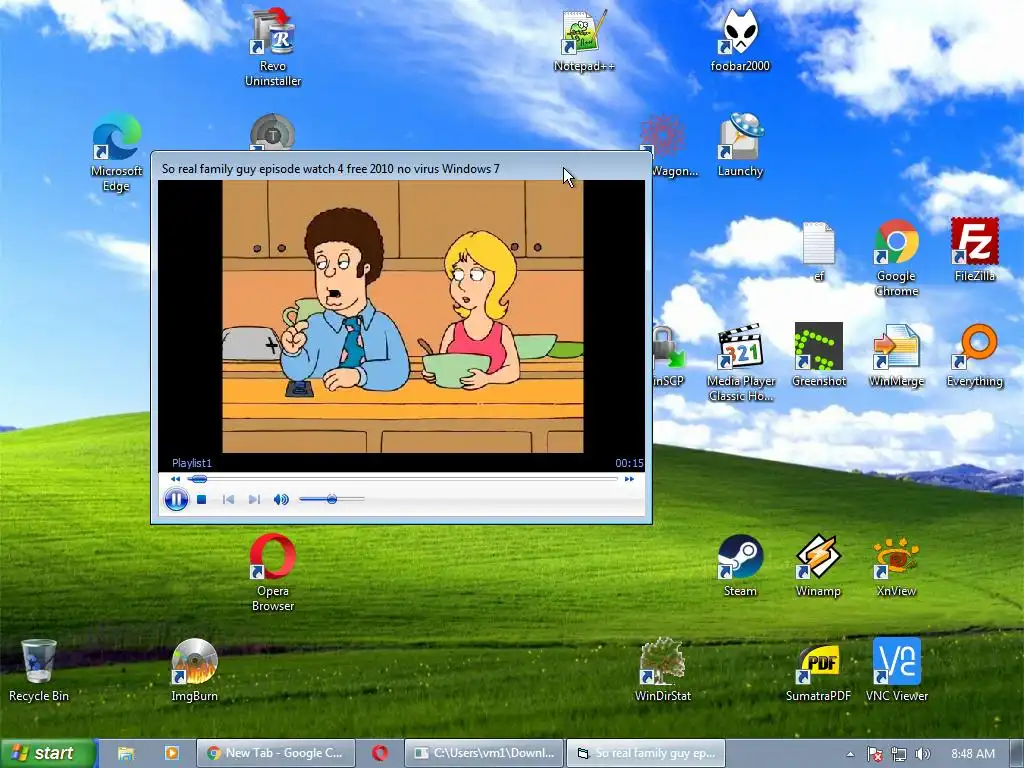Click the fast-forward double-arrow button
The image size is (1024, 768).
(629, 479)
